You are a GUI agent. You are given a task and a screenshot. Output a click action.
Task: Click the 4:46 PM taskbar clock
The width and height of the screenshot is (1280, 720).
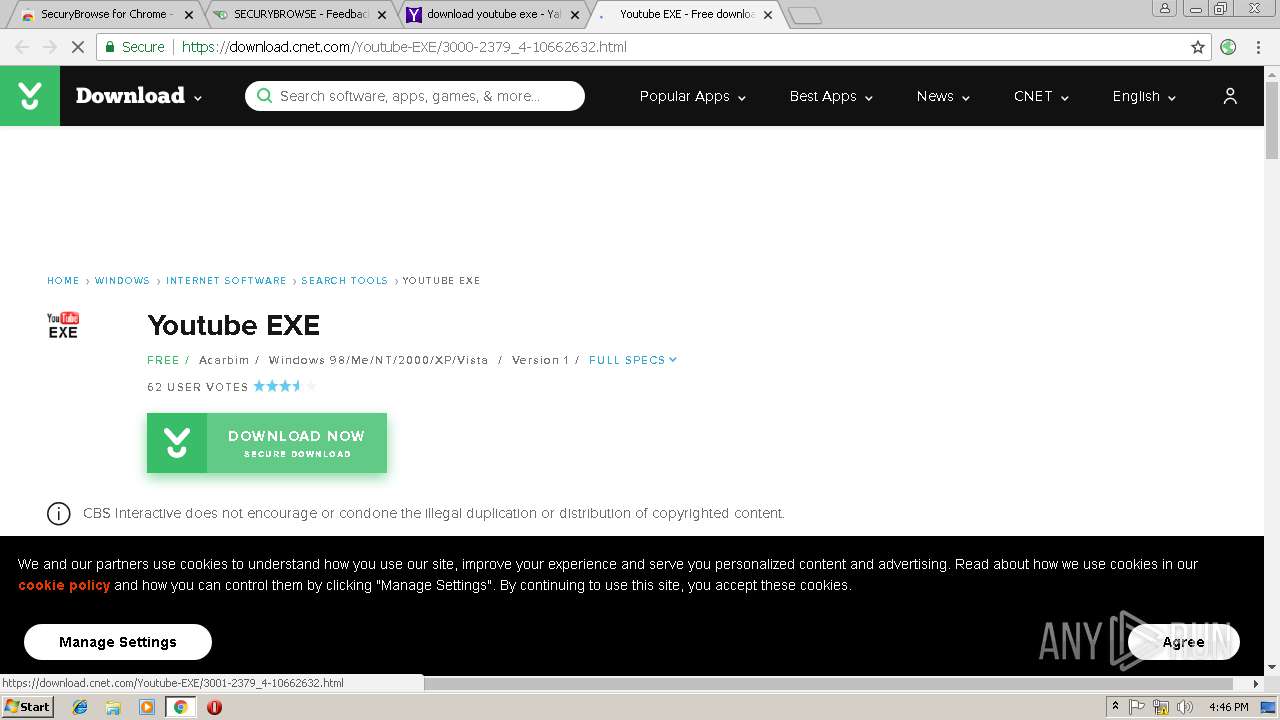(1228, 707)
